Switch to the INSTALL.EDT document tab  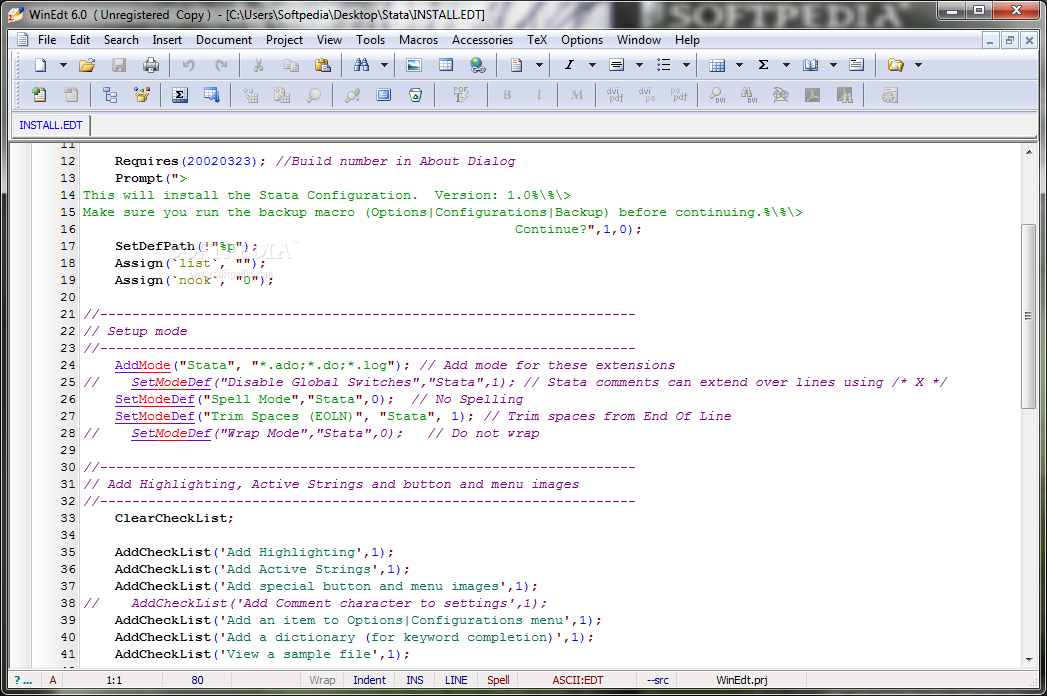click(51, 125)
